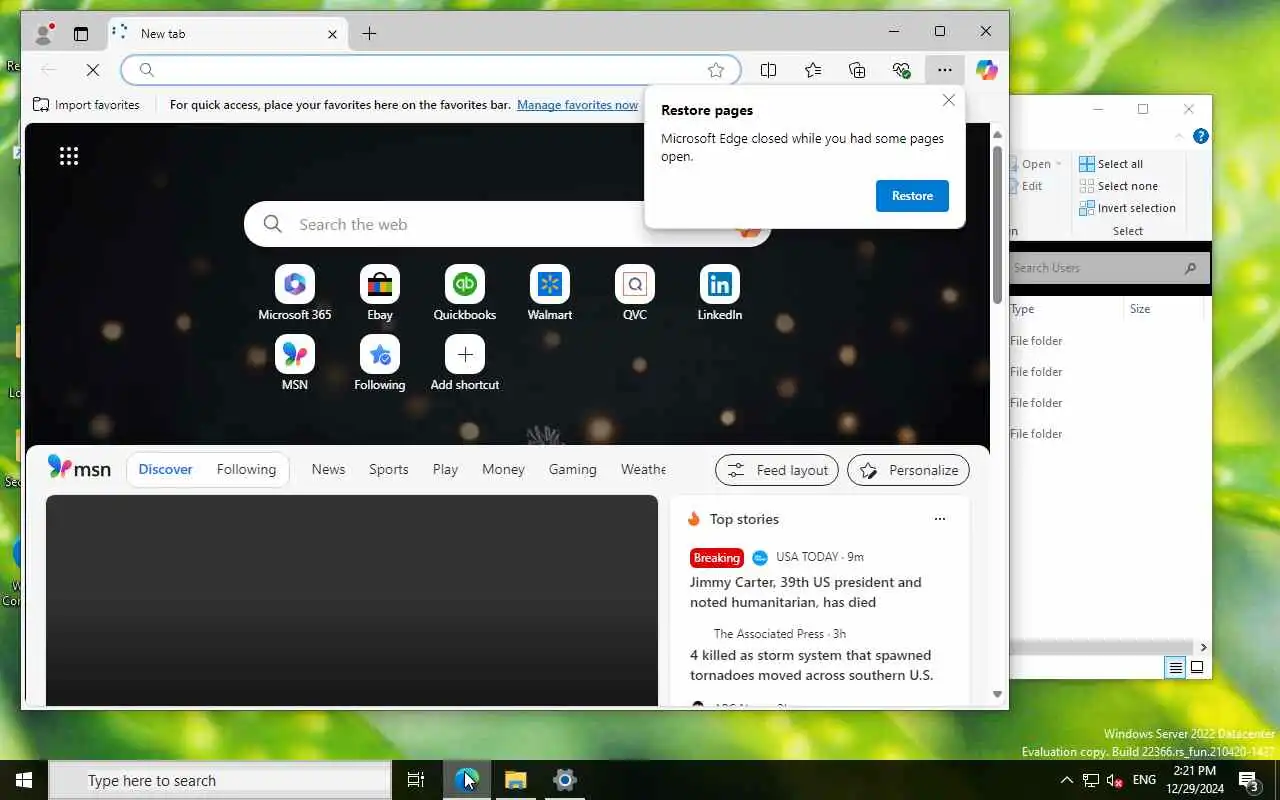Image resolution: width=1280 pixels, height=800 pixels.
Task: Open the storm system tornadoes story
Action: pyautogui.click(x=811, y=665)
